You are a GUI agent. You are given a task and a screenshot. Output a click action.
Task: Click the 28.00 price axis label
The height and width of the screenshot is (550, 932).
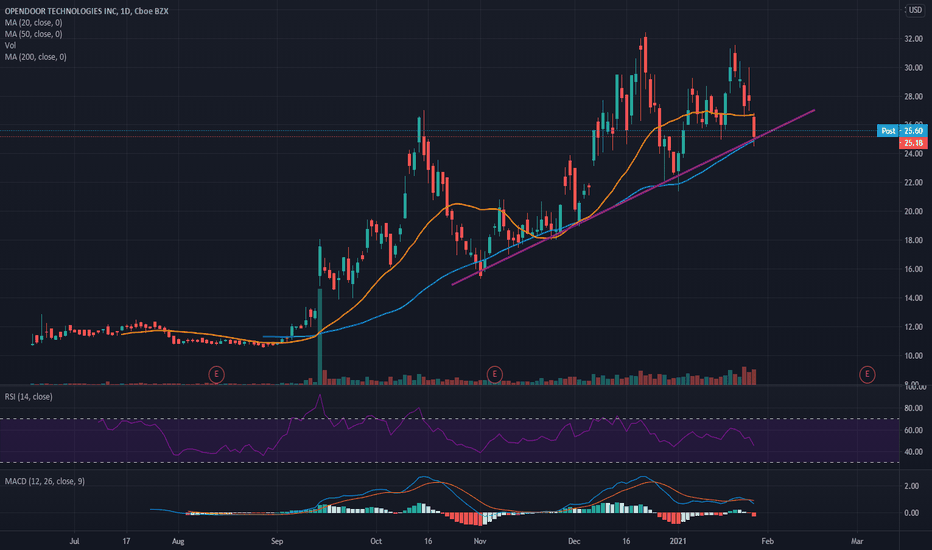[914, 96]
